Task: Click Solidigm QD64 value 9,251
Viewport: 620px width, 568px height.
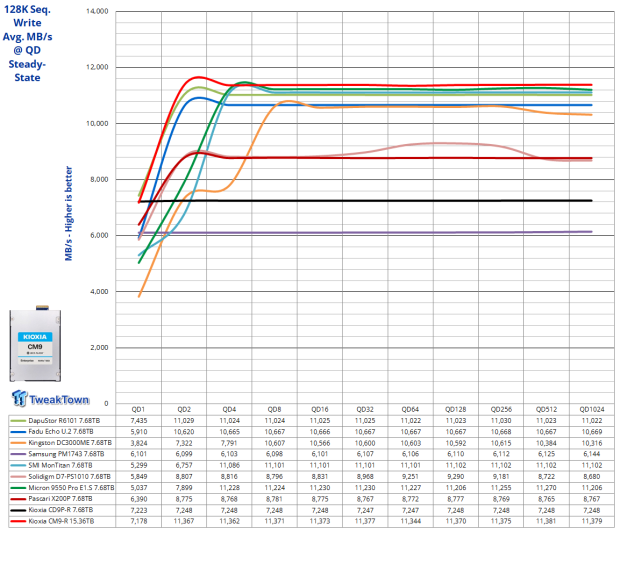Action: coord(410,477)
